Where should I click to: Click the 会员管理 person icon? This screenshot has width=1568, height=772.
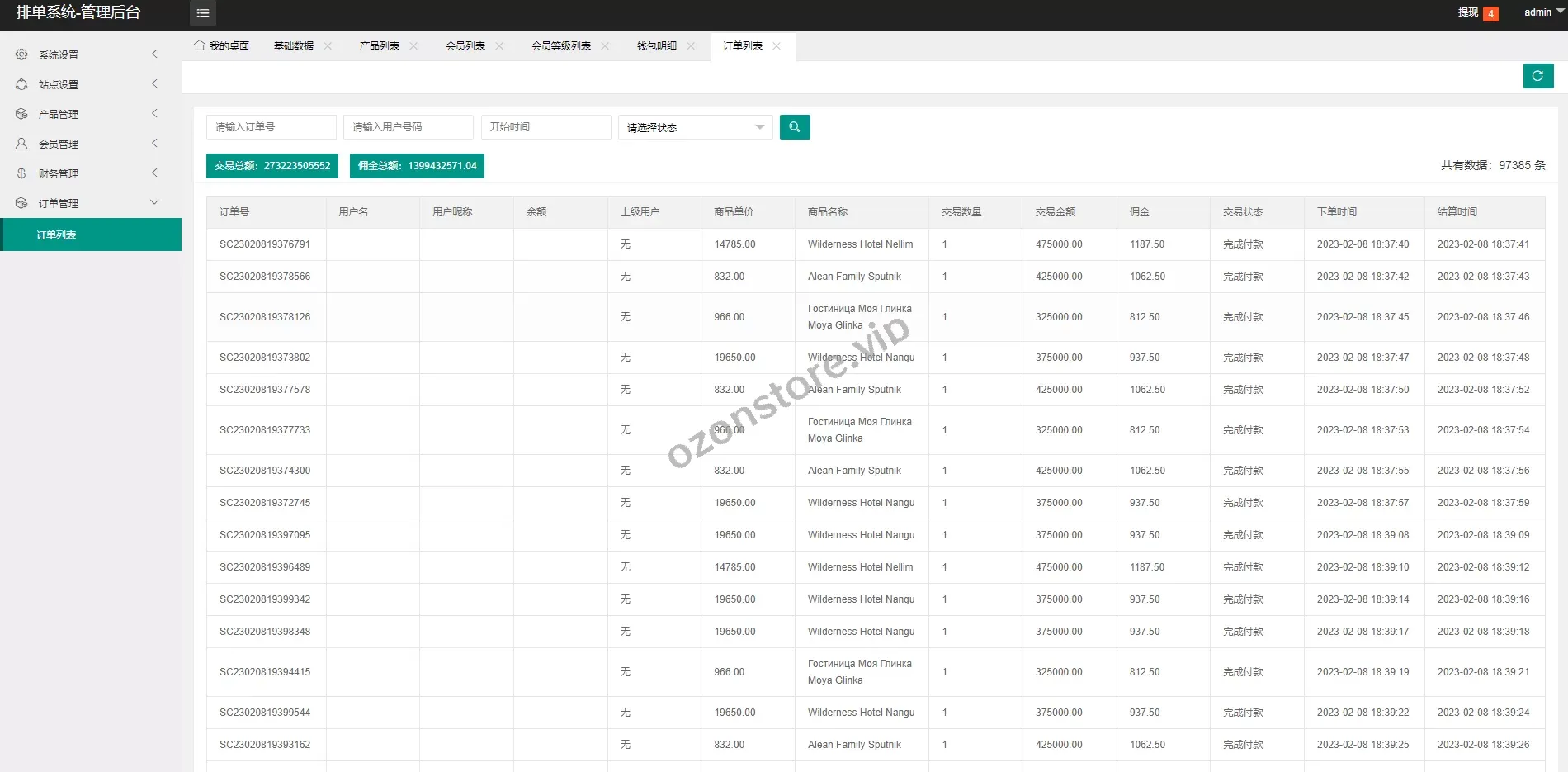[21, 144]
